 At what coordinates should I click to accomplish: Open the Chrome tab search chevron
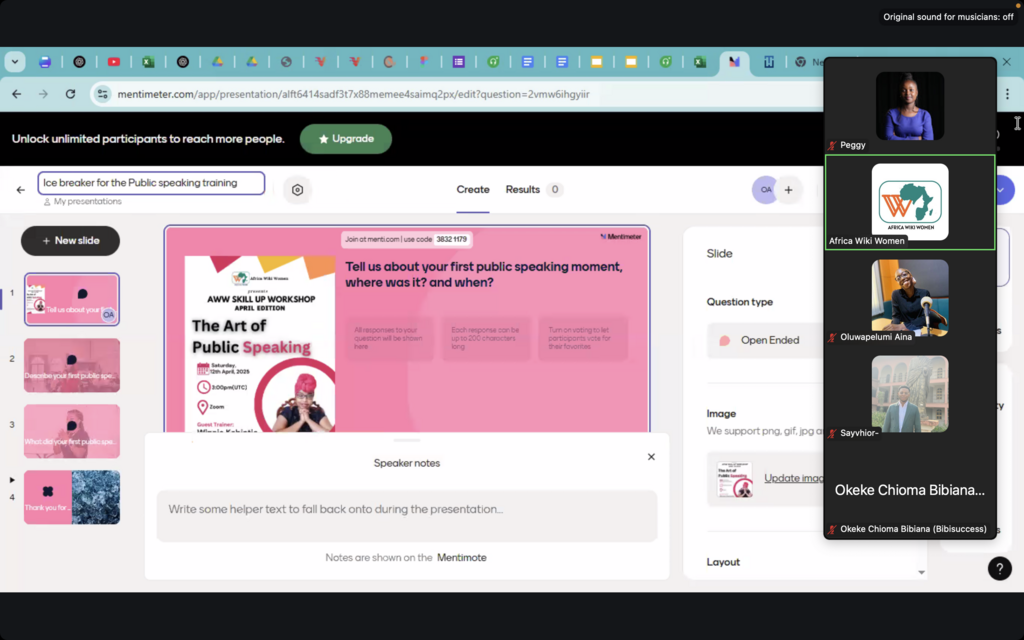[14, 62]
